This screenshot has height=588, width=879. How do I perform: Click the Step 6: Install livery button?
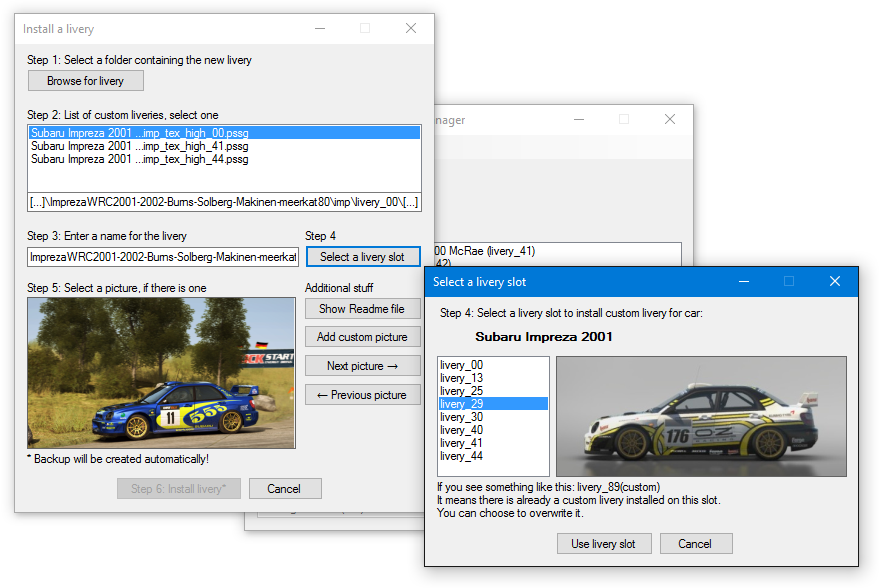pyautogui.click(x=179, y=489)
